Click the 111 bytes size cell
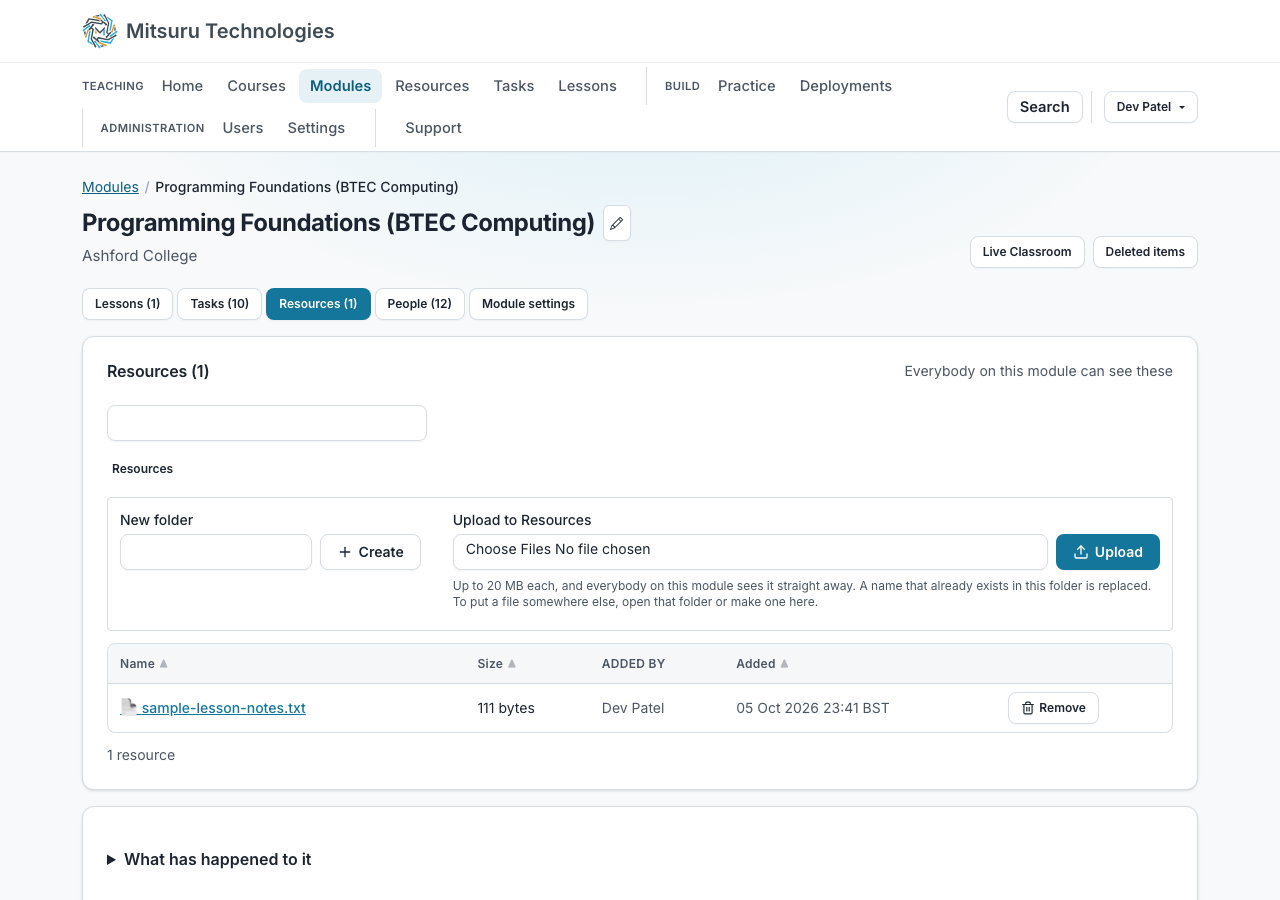The image size is (1280, 900). [x=506, y=708]
